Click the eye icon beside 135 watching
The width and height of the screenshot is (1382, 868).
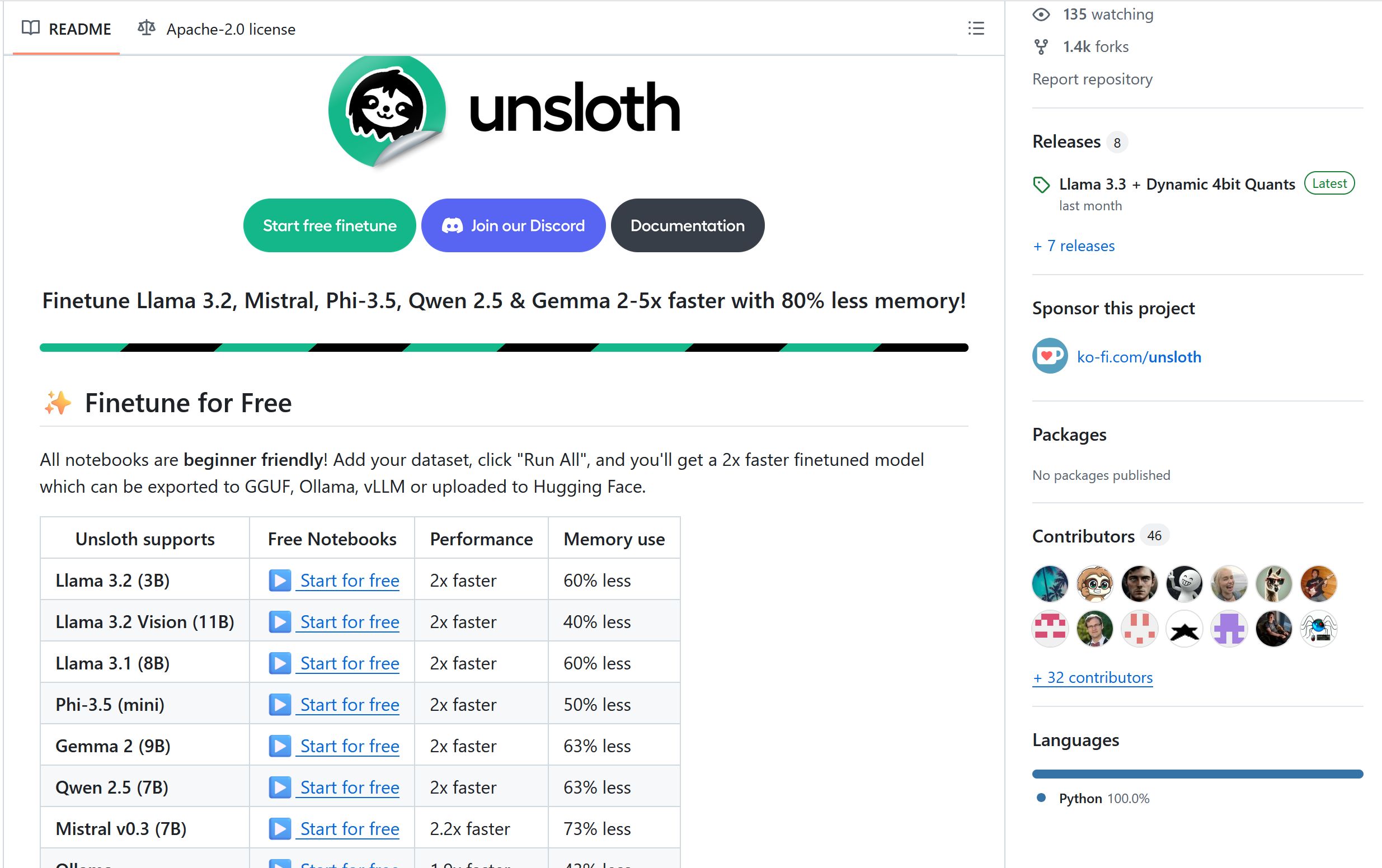(1041, 15)
